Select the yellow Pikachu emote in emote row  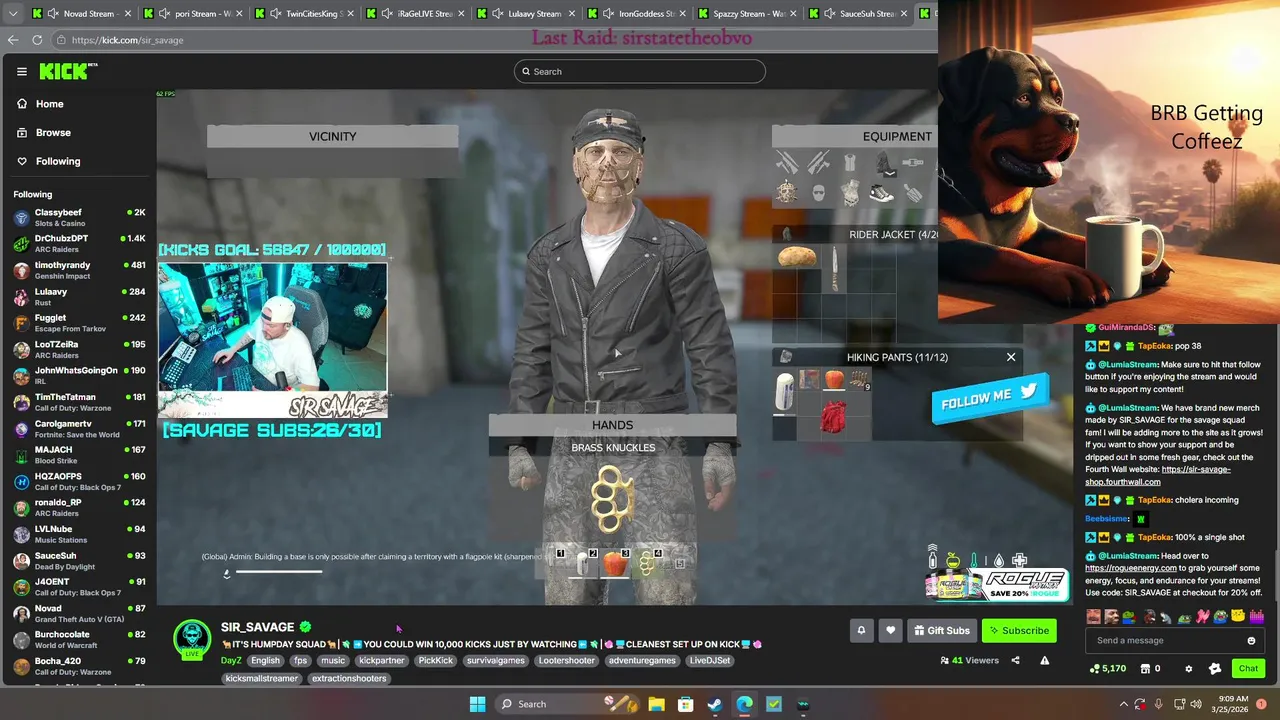[x=1238, y=617]
